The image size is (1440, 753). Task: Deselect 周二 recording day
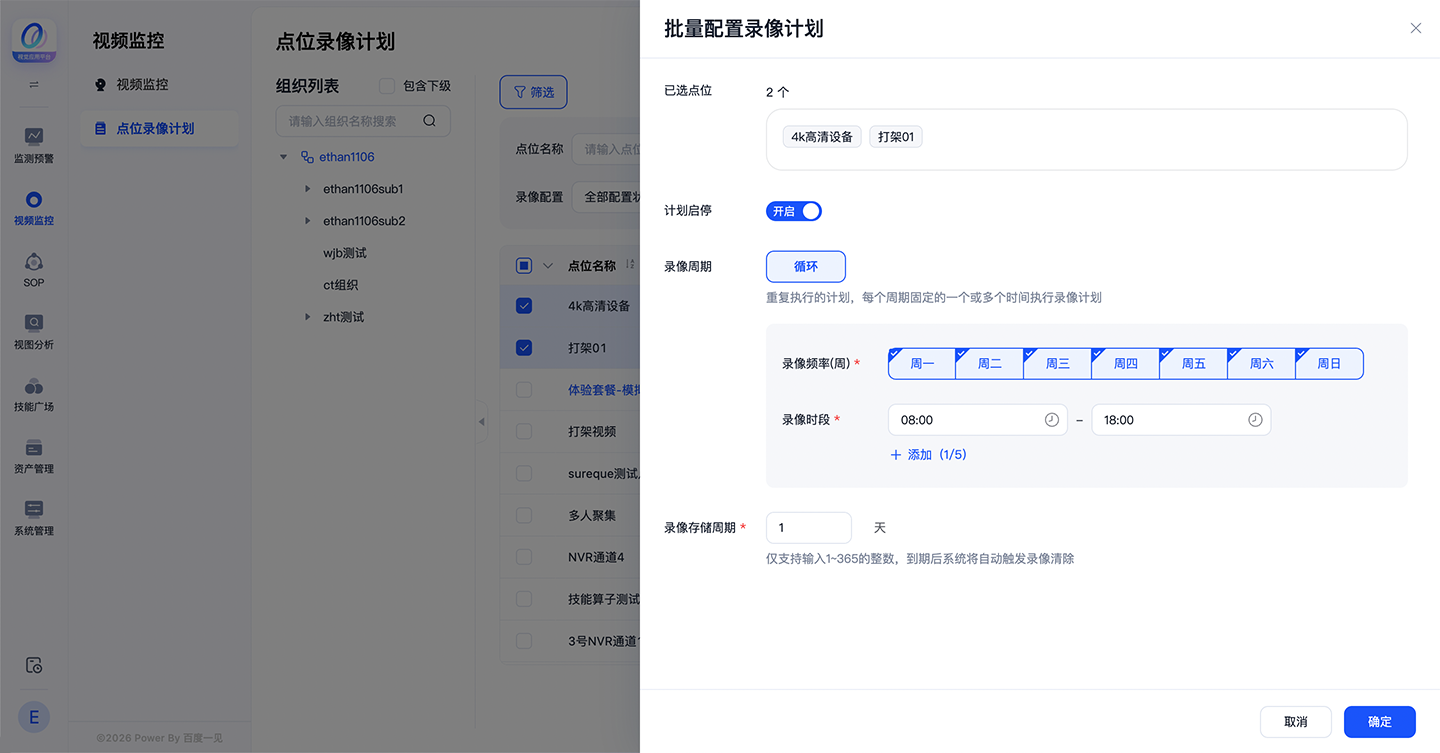(990, 364)
